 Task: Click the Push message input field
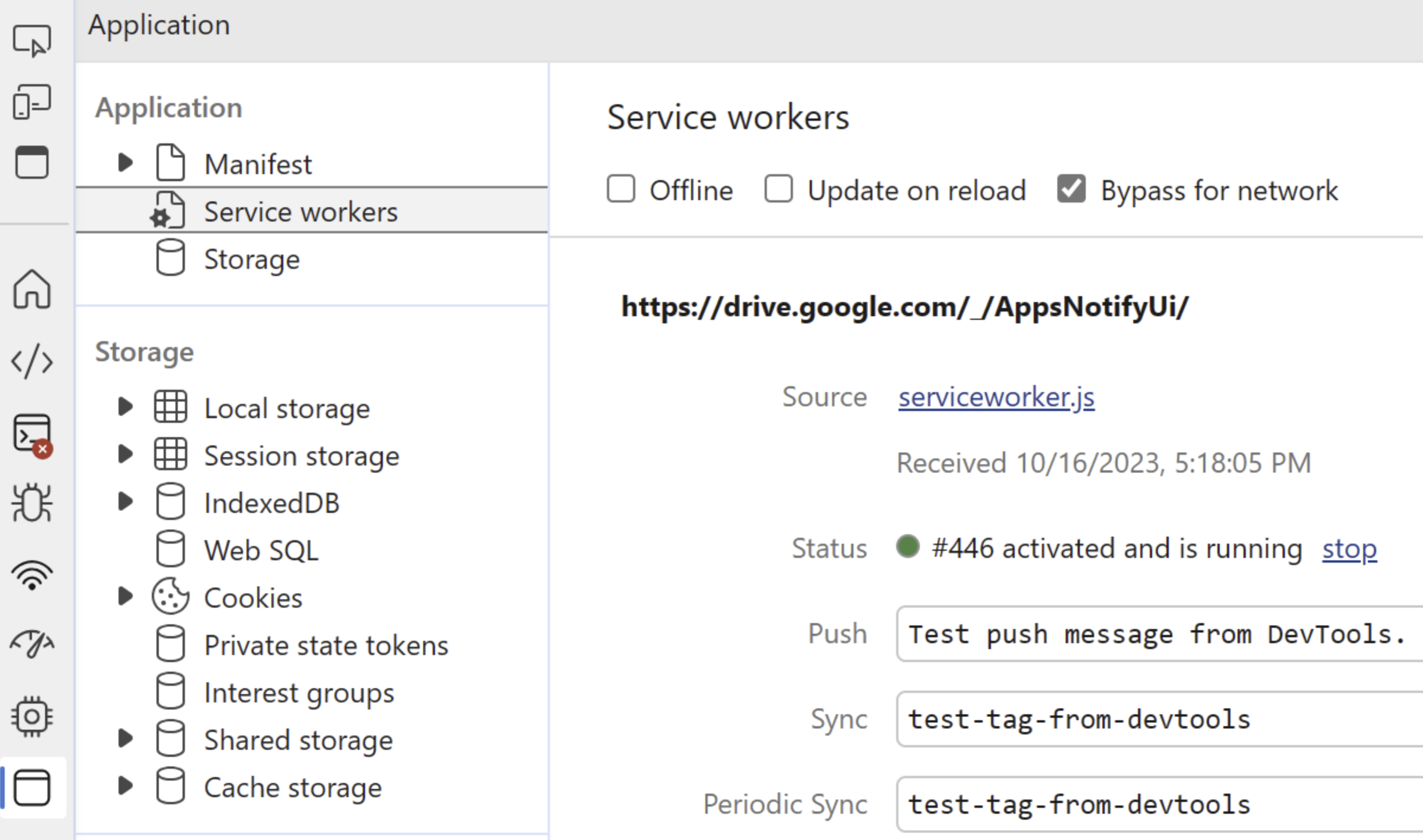click(x=1156, y=634)
